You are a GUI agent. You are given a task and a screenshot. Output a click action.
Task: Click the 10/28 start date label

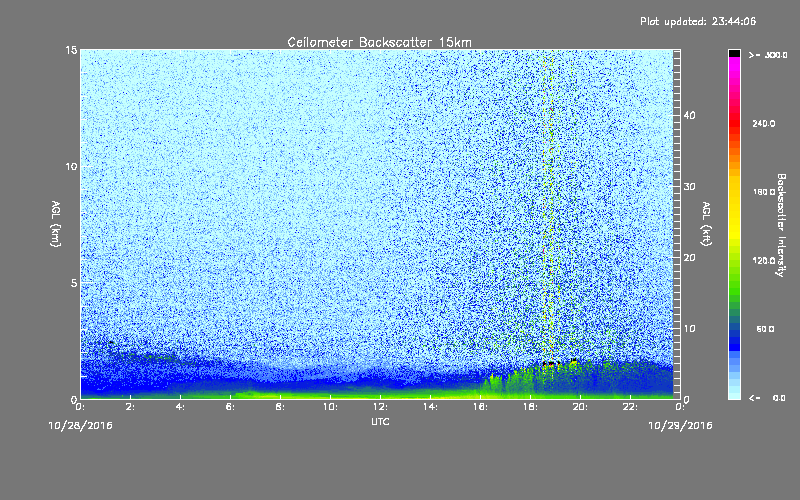[x=80, y=426]
